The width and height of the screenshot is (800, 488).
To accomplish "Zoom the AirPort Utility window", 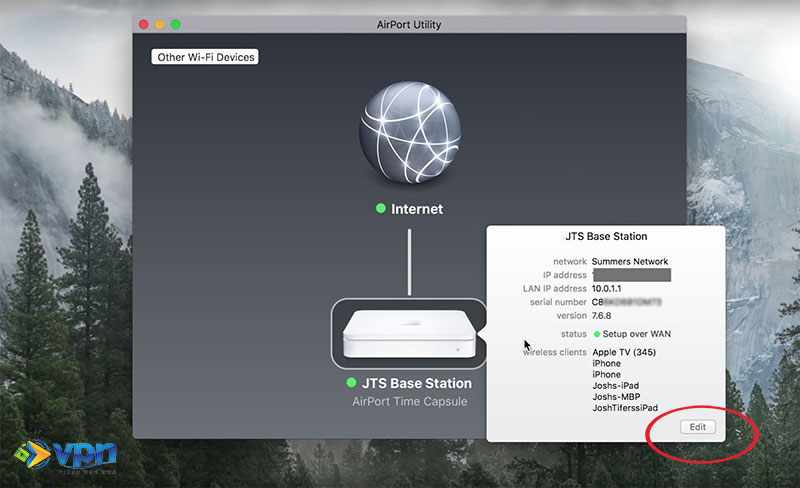I will [176, 25].
